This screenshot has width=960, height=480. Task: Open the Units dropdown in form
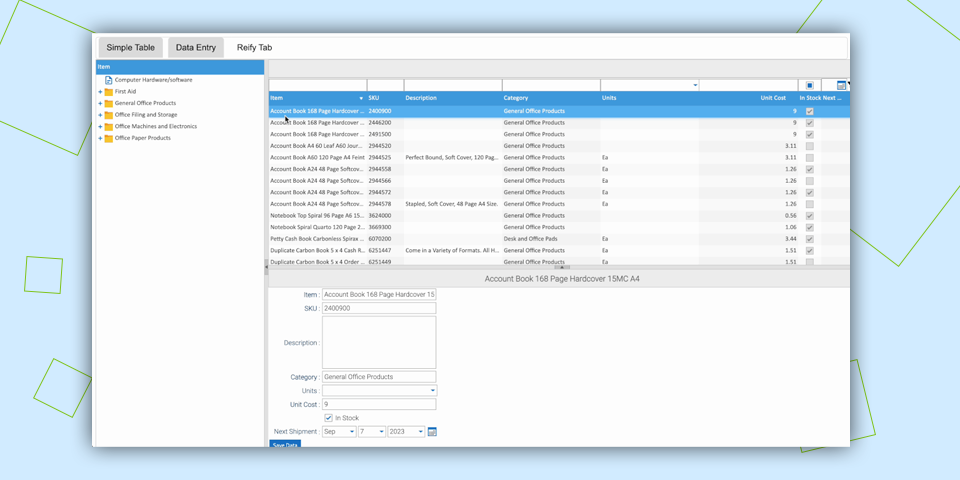point(433,391)
